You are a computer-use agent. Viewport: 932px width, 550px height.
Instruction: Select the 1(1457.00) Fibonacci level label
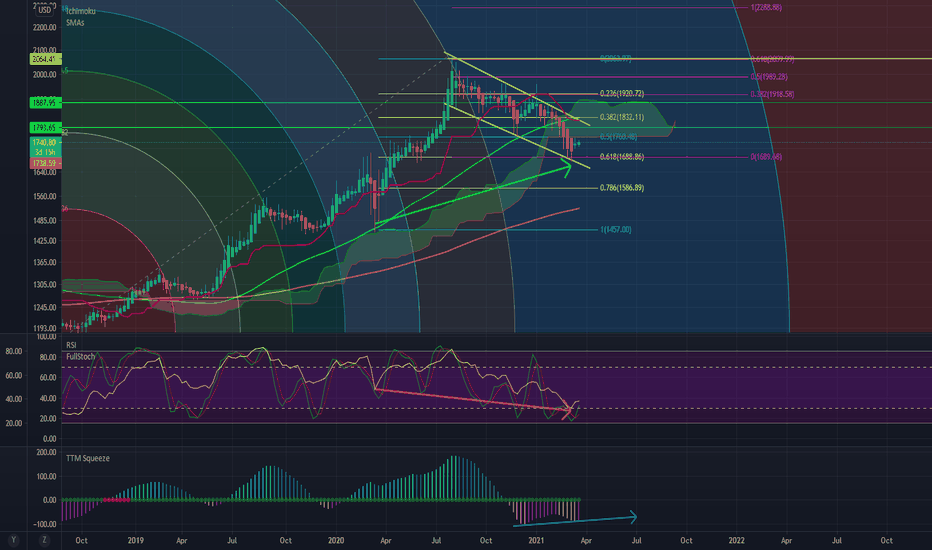tap(616, 230)
